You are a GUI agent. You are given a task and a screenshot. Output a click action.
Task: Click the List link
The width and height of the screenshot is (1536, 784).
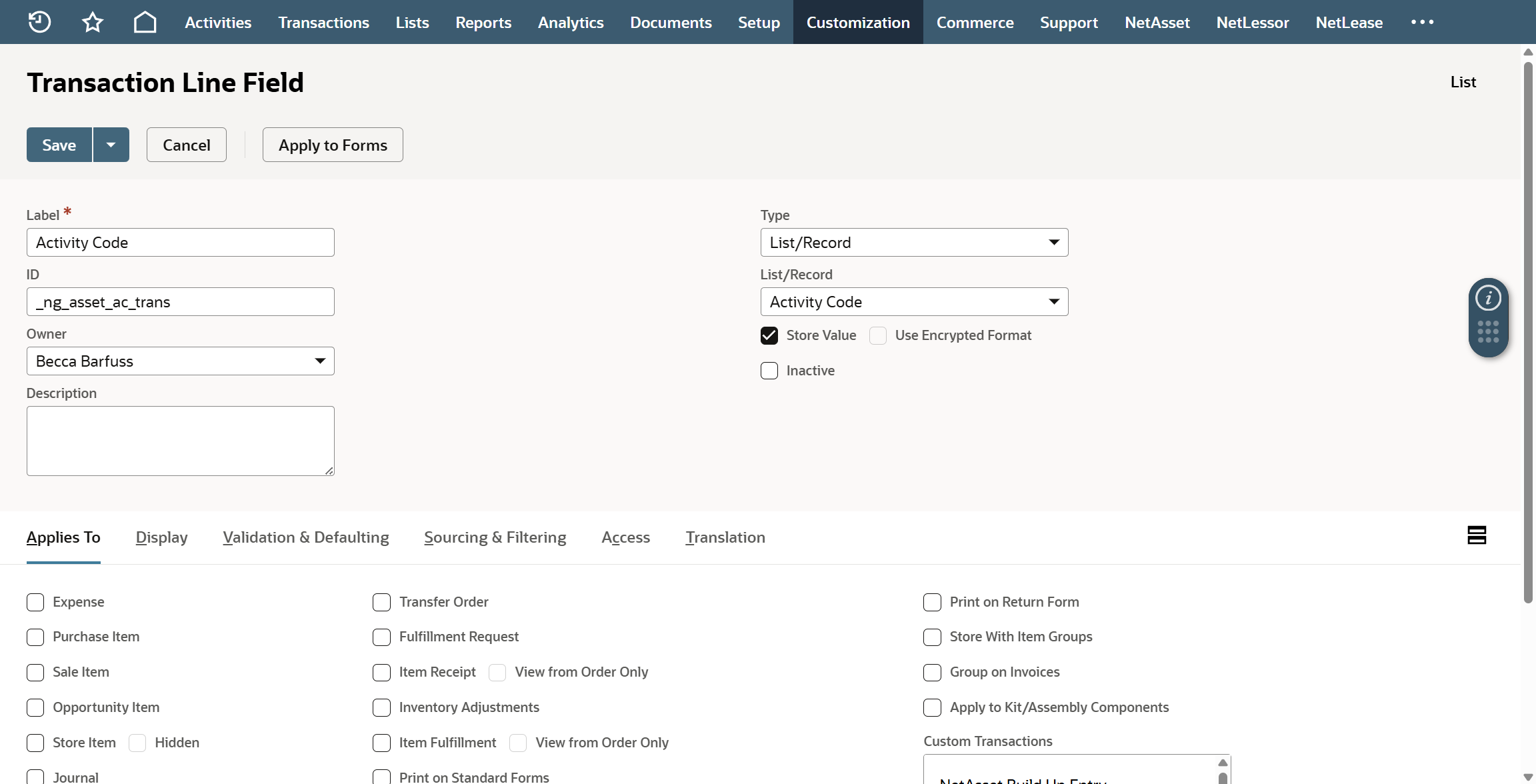click(1463, 82)
